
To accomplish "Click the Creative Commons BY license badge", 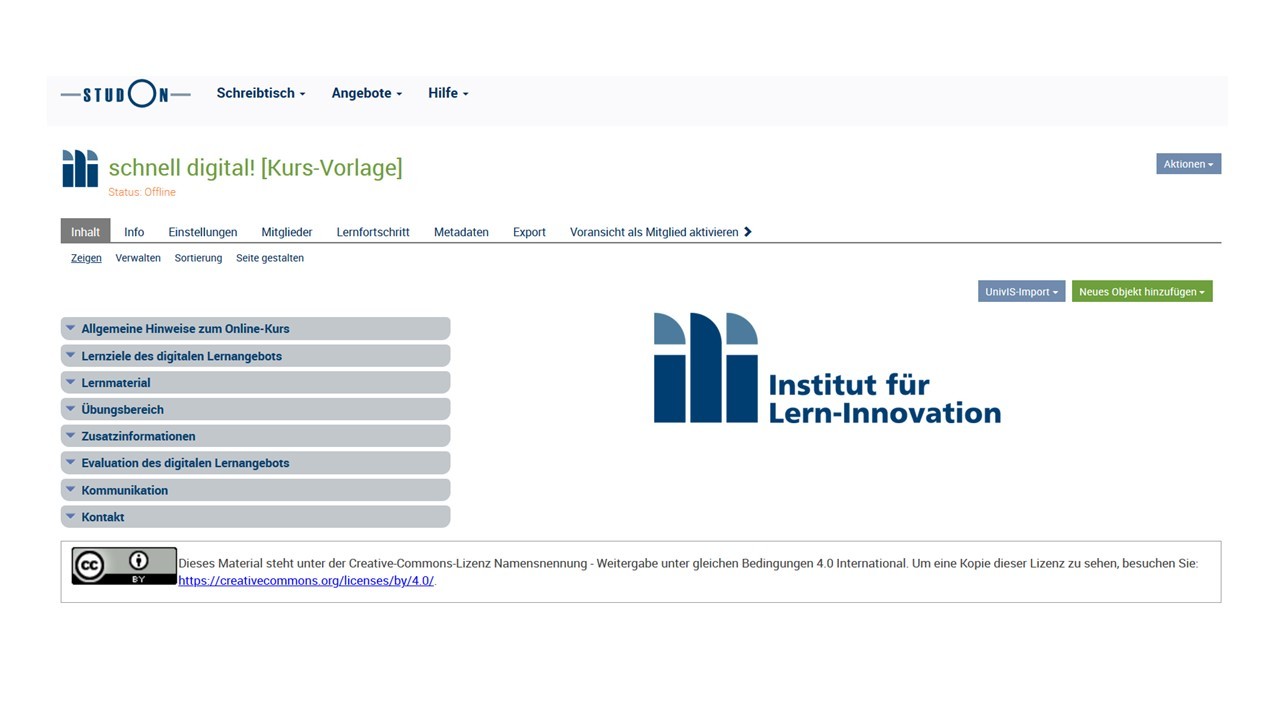I will (x=124, y=566).
